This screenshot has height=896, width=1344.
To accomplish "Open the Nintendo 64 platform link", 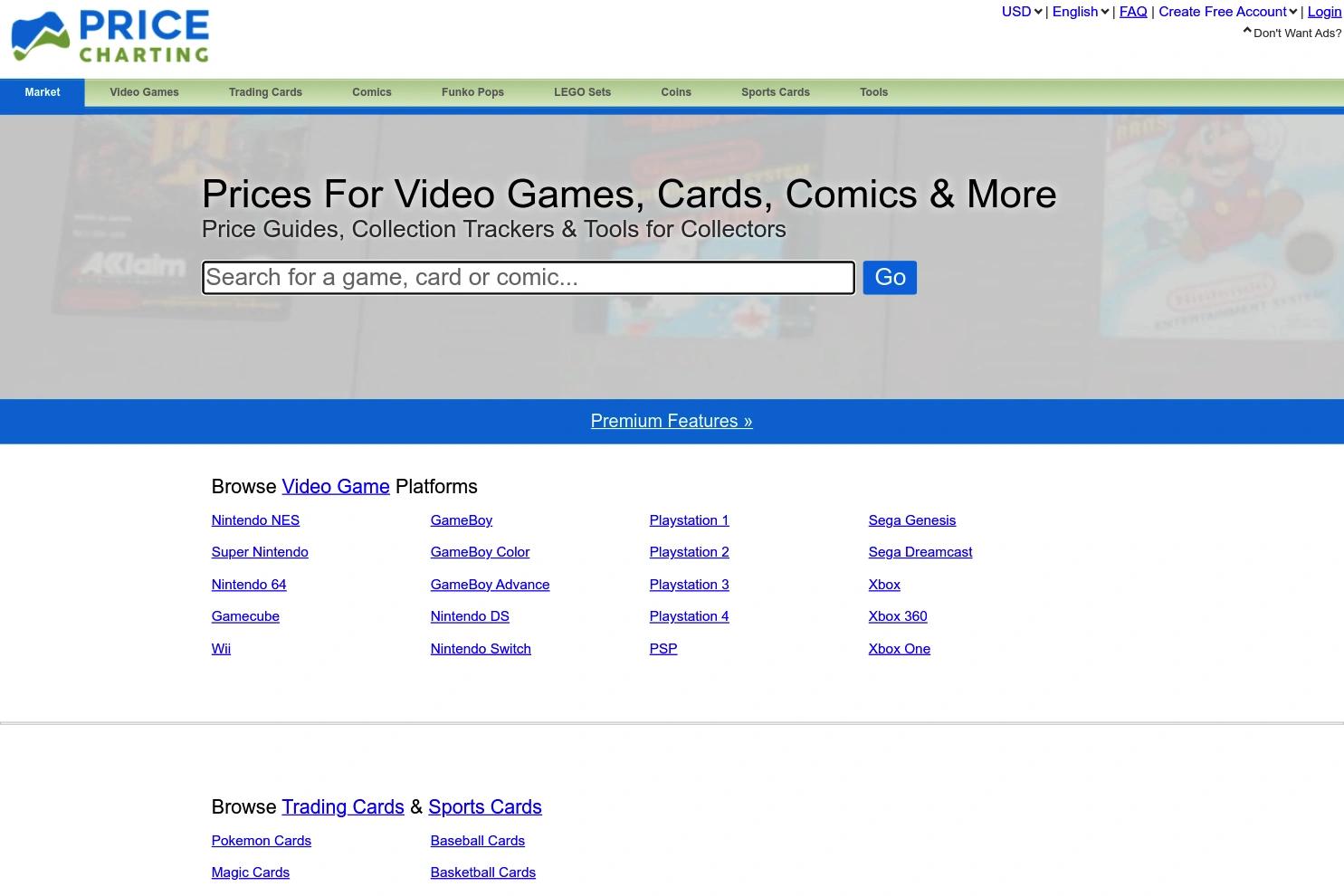I will click(249, 585).
